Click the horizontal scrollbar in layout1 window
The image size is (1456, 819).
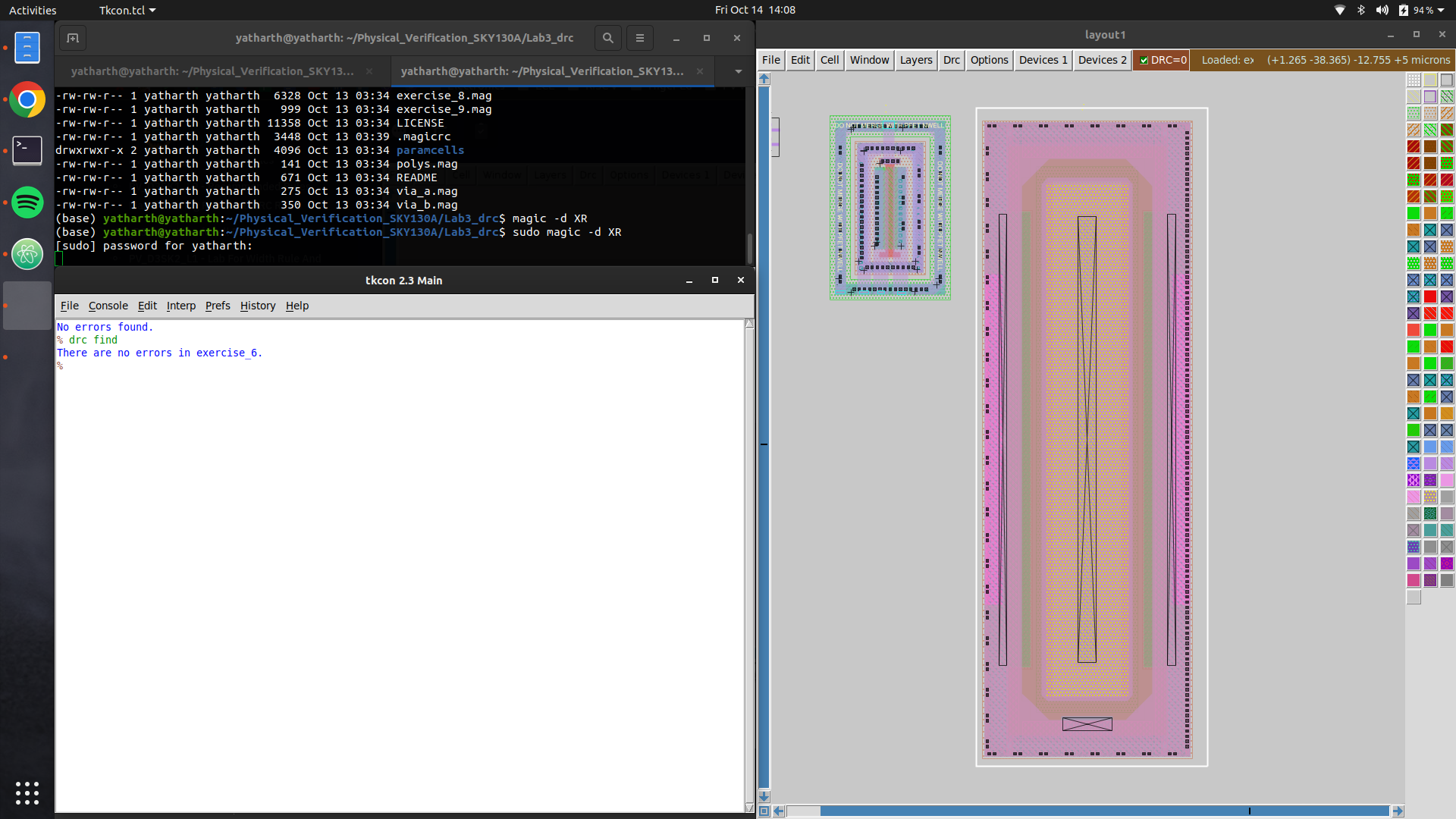click(1088, 811)
